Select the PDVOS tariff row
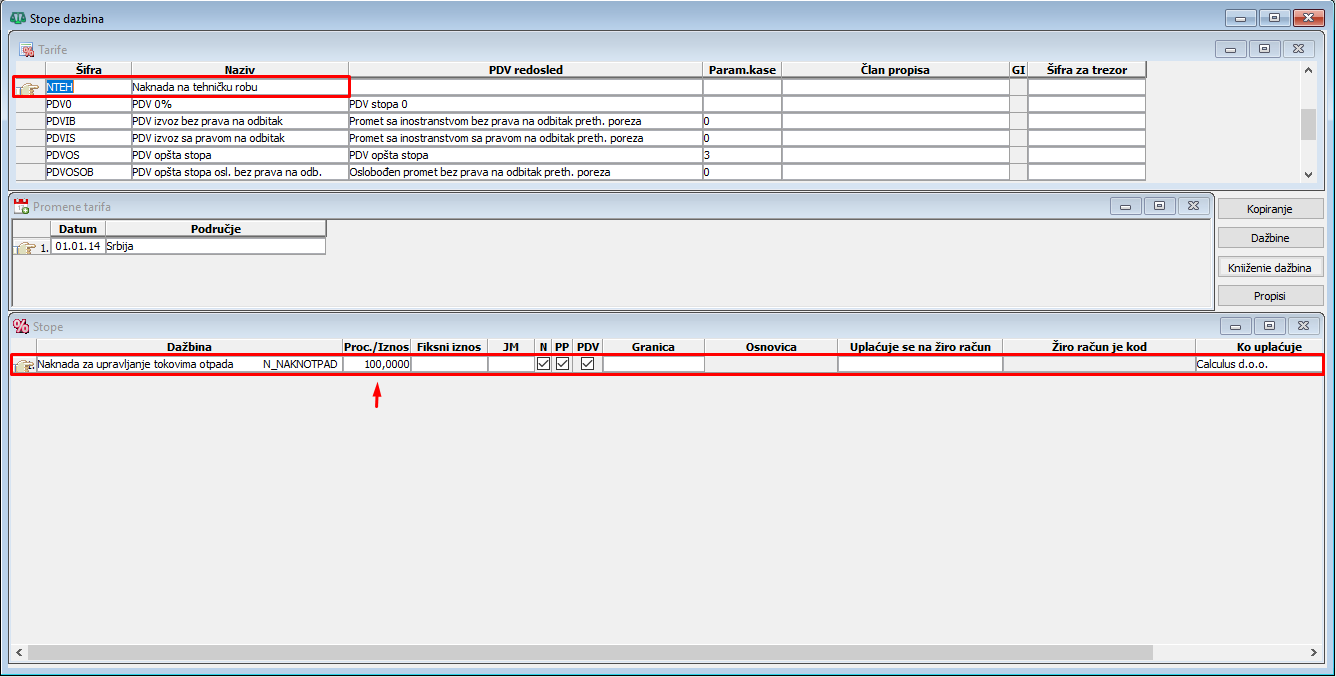 coord(88,156)
